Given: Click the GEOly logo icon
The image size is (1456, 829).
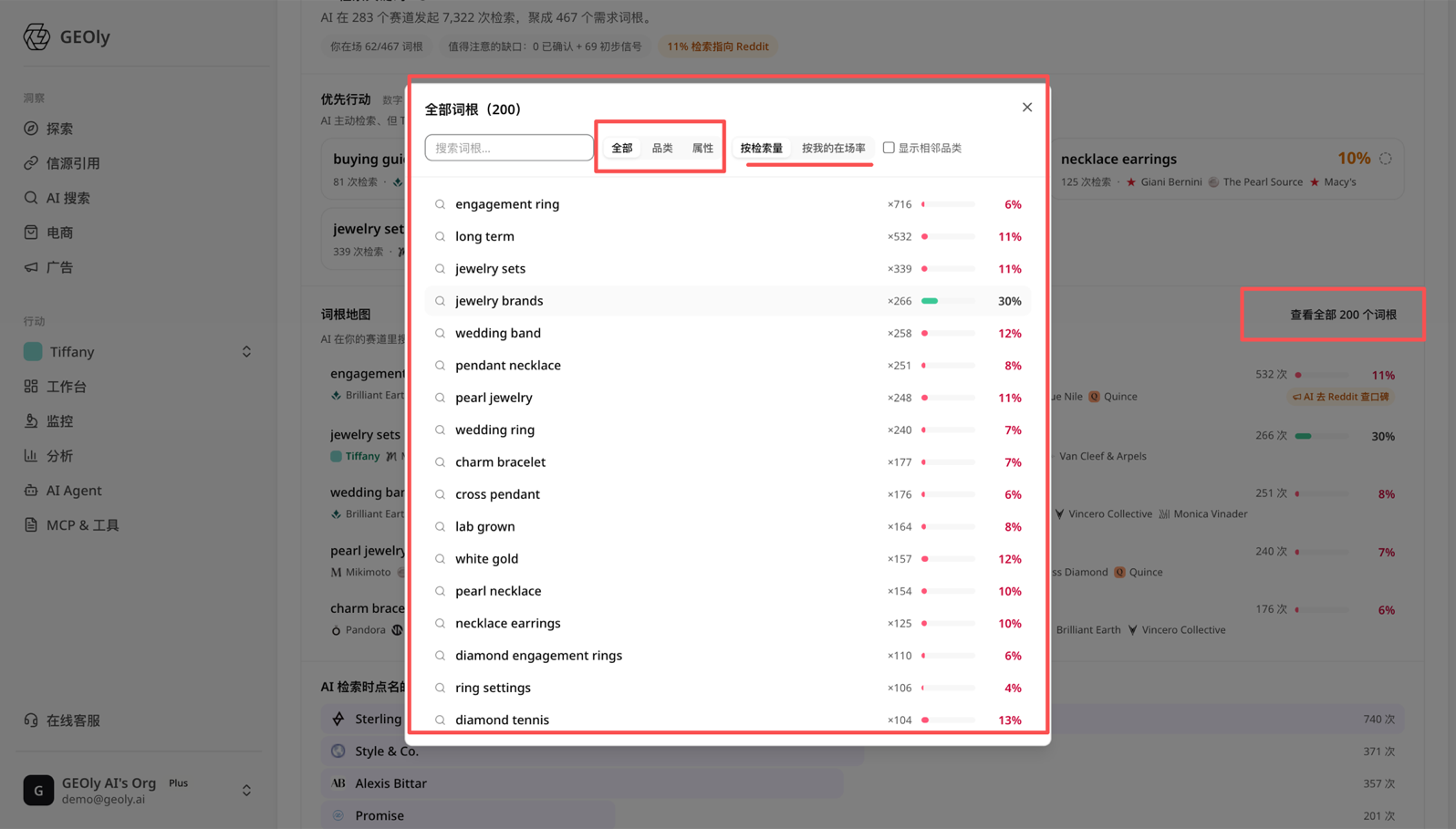Looking at the screenshot, I should [36, 36].
